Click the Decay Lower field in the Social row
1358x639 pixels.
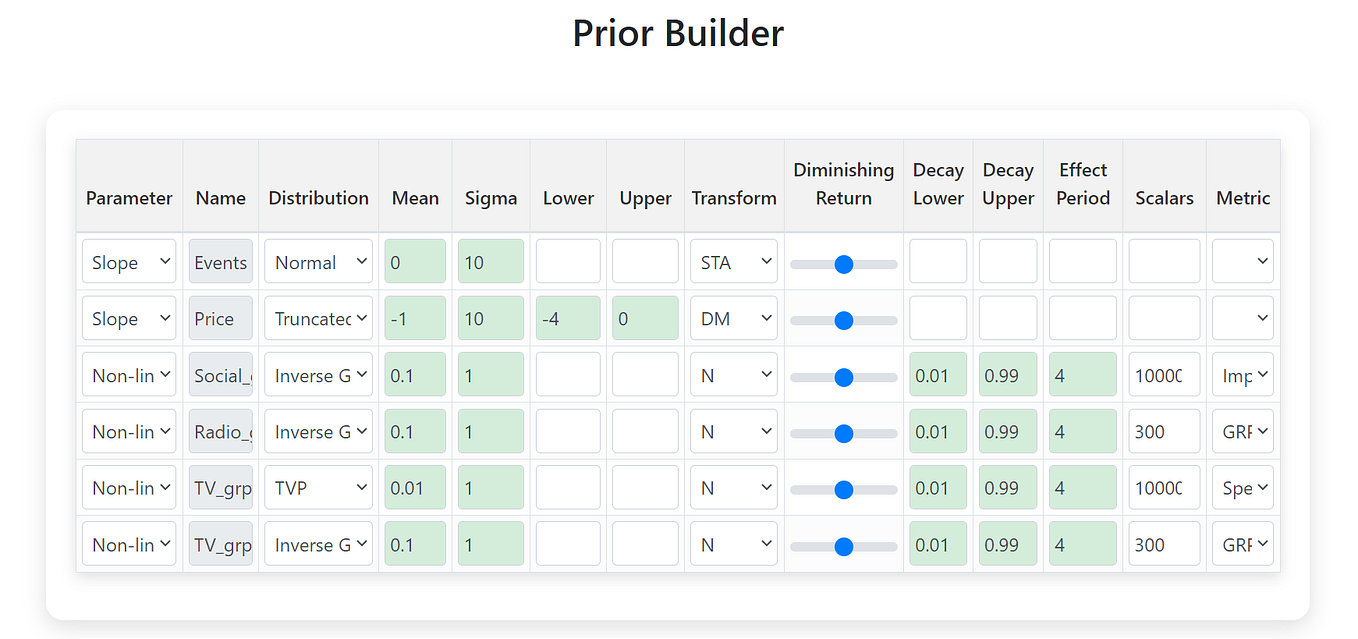938,375
